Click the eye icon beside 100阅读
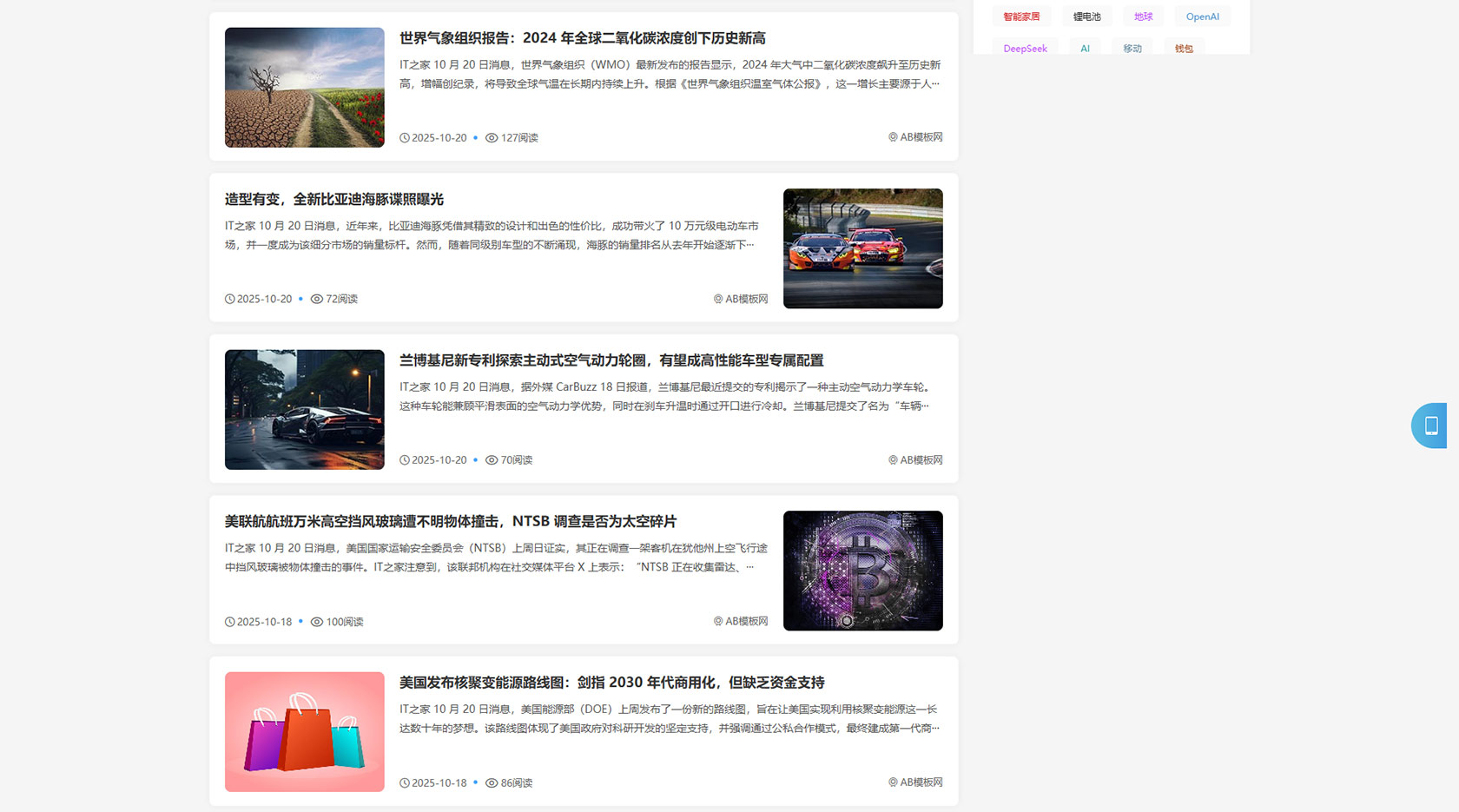 [317, 622]
